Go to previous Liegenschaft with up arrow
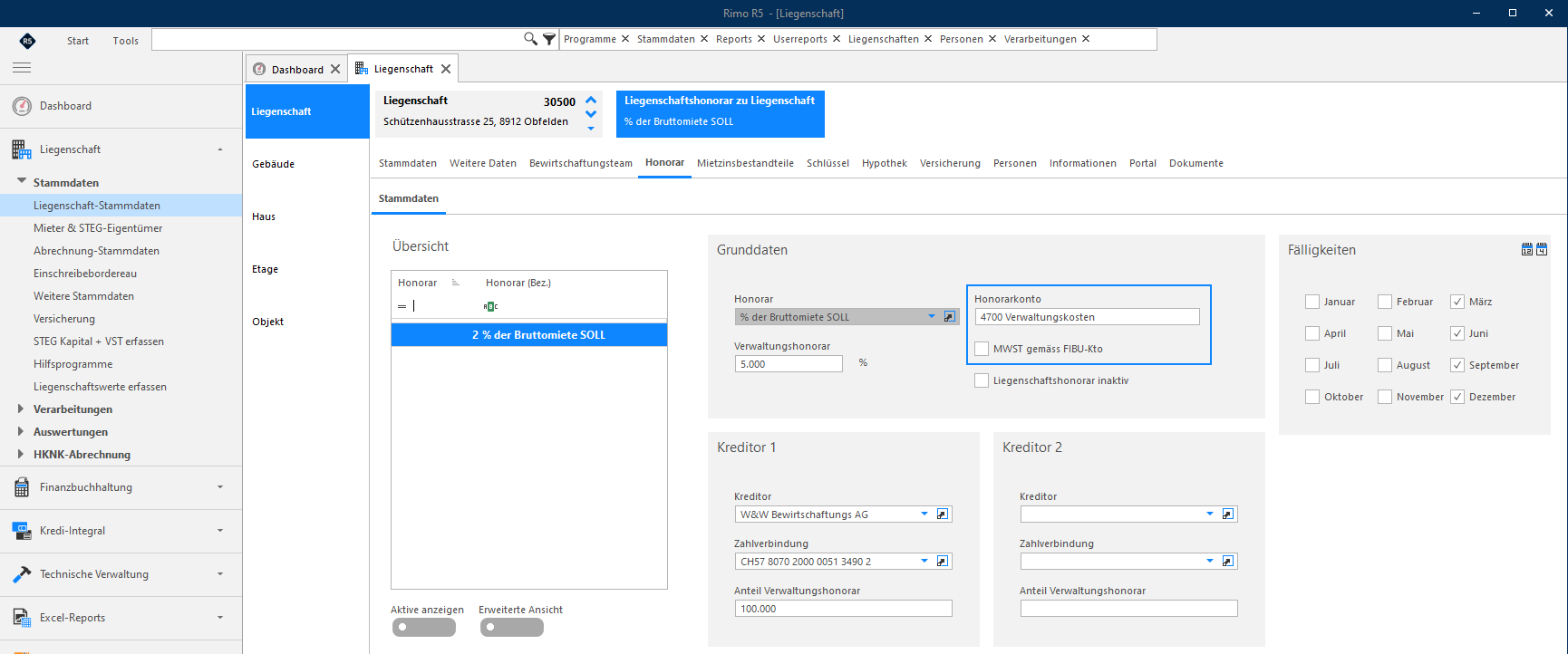Image resolution: width=1568 pixels, height=654 pixels. 591,100
